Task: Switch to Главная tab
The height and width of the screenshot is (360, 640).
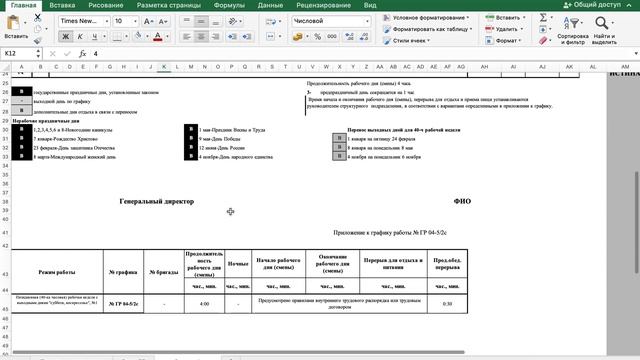Action: tap(23, 5)
